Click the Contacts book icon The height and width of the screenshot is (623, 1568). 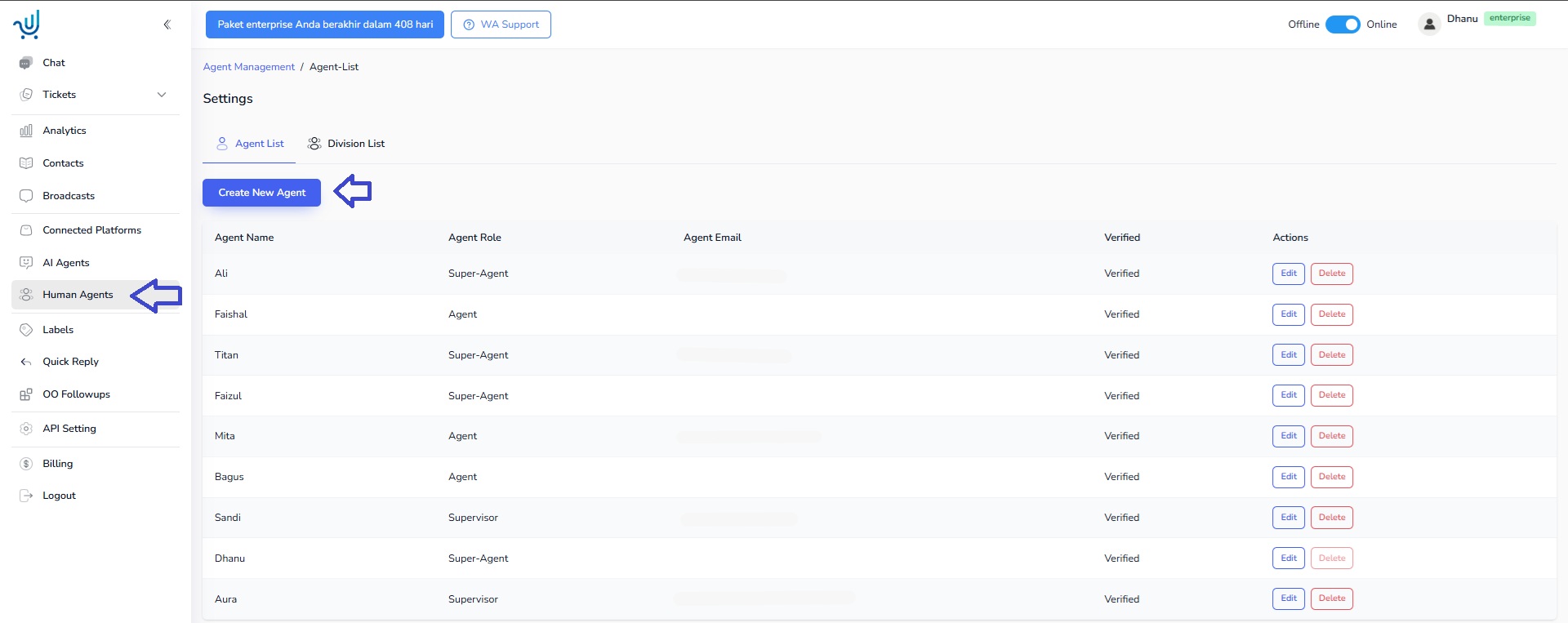26,163
